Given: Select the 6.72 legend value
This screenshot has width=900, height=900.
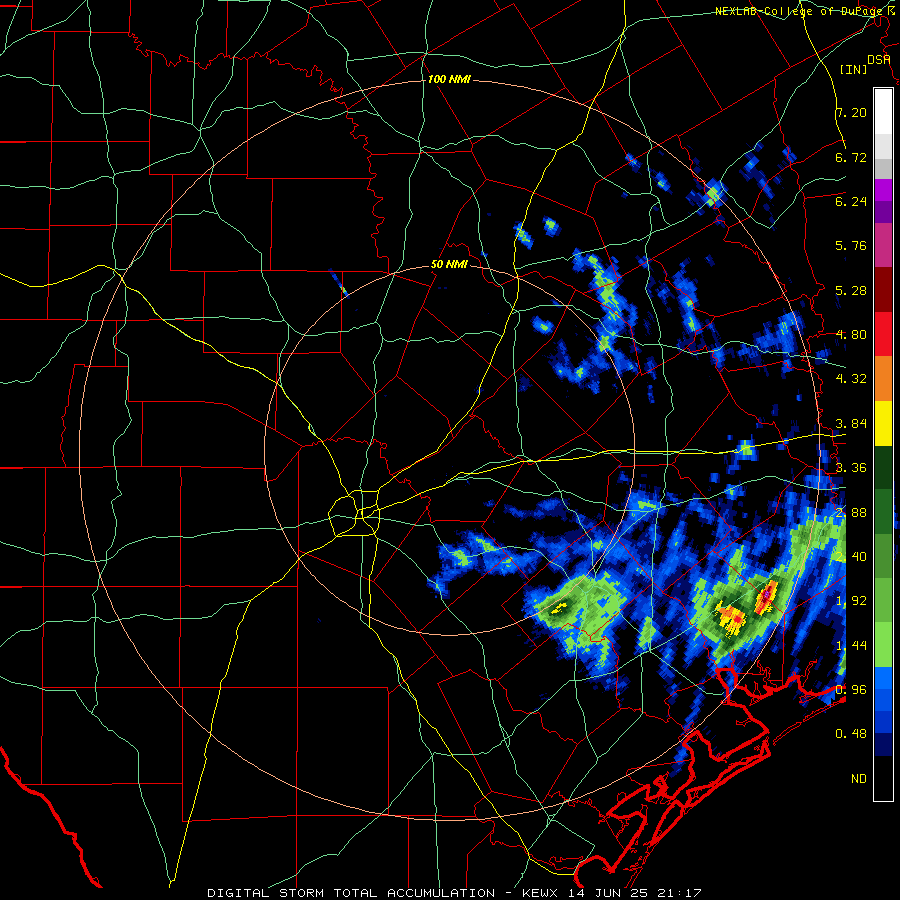Looking at the screenshot, I should click(851, 157).
